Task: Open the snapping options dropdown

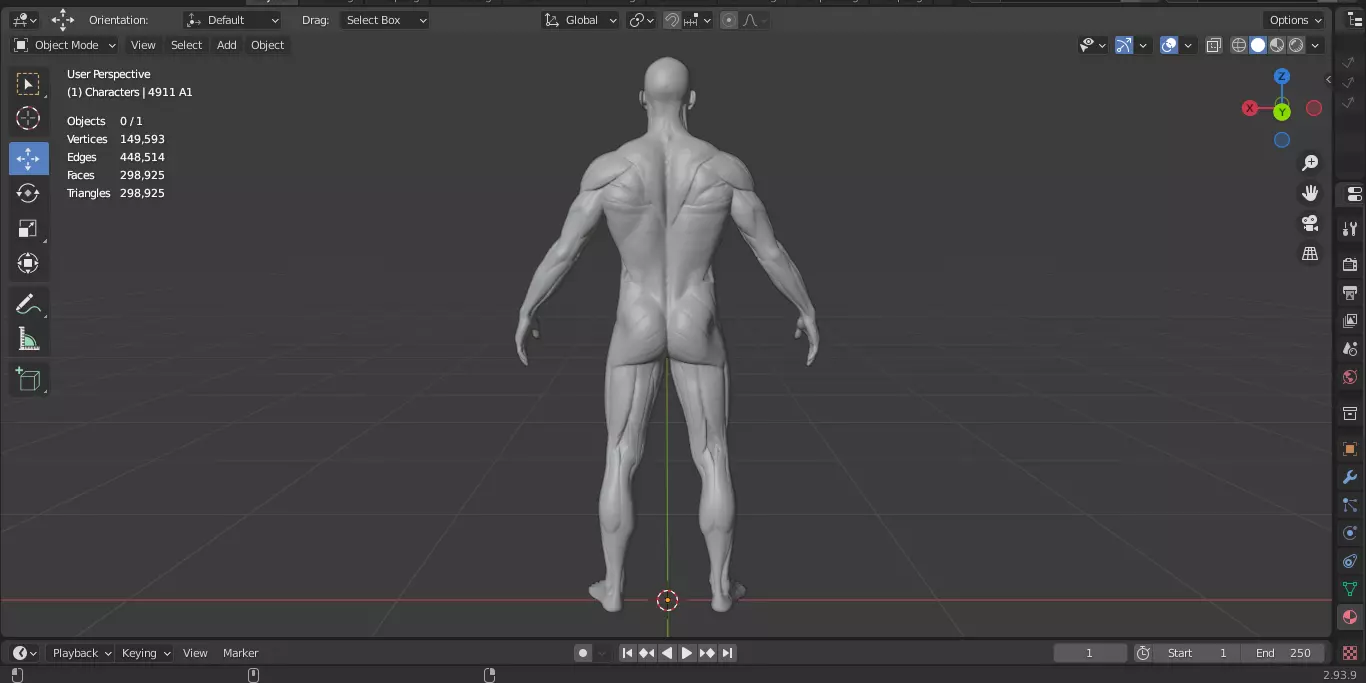Action: 698,20
